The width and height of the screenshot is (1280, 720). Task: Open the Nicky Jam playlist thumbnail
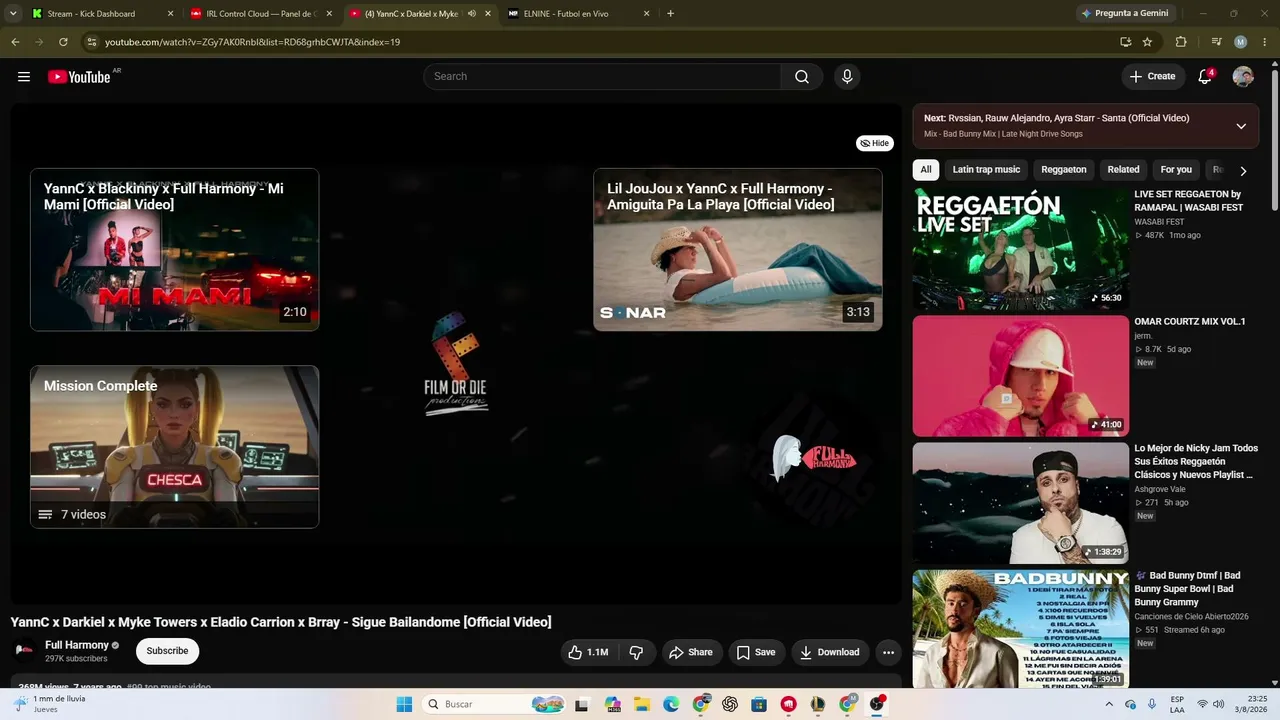point(1021,503)
